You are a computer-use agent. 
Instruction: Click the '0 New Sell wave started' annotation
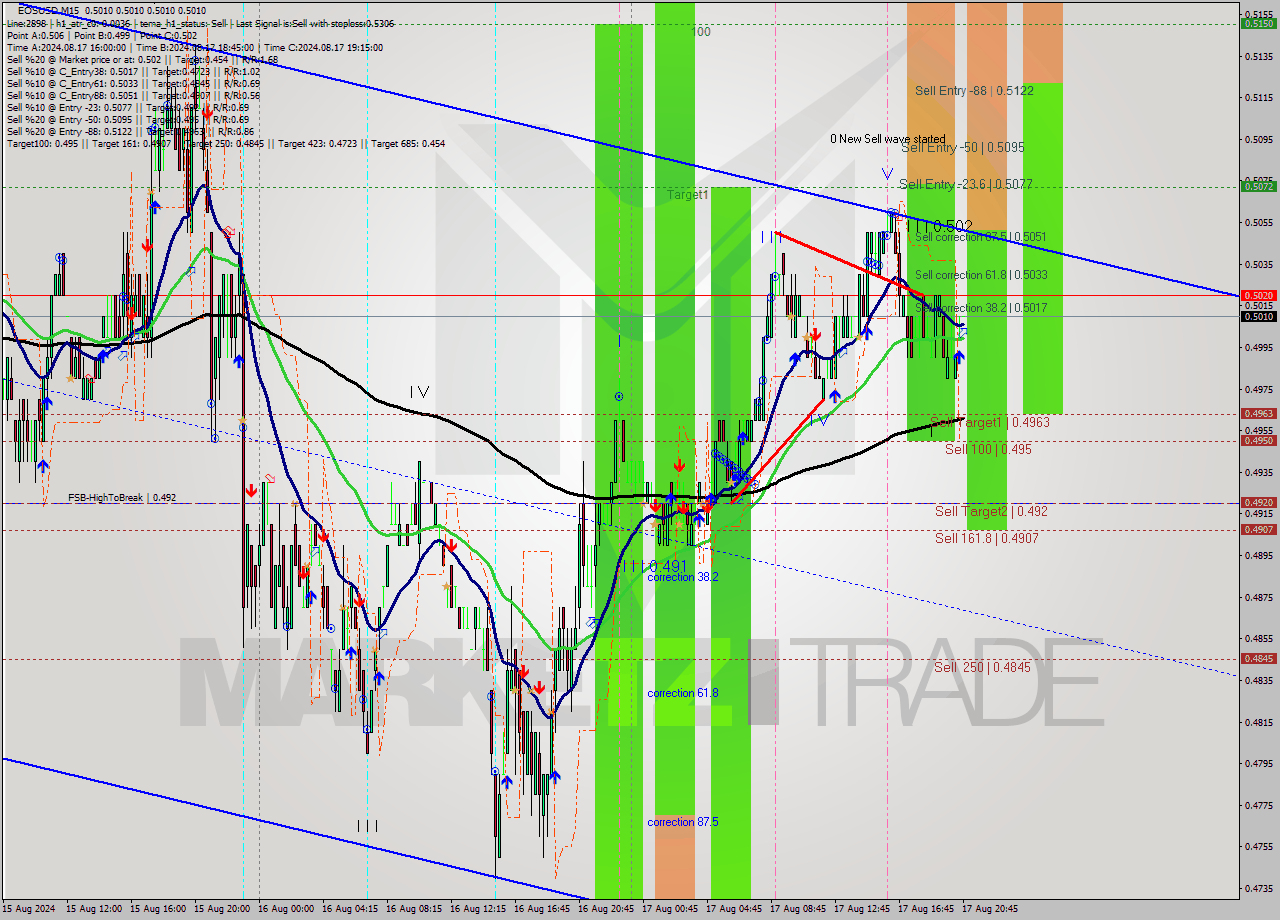887,139
